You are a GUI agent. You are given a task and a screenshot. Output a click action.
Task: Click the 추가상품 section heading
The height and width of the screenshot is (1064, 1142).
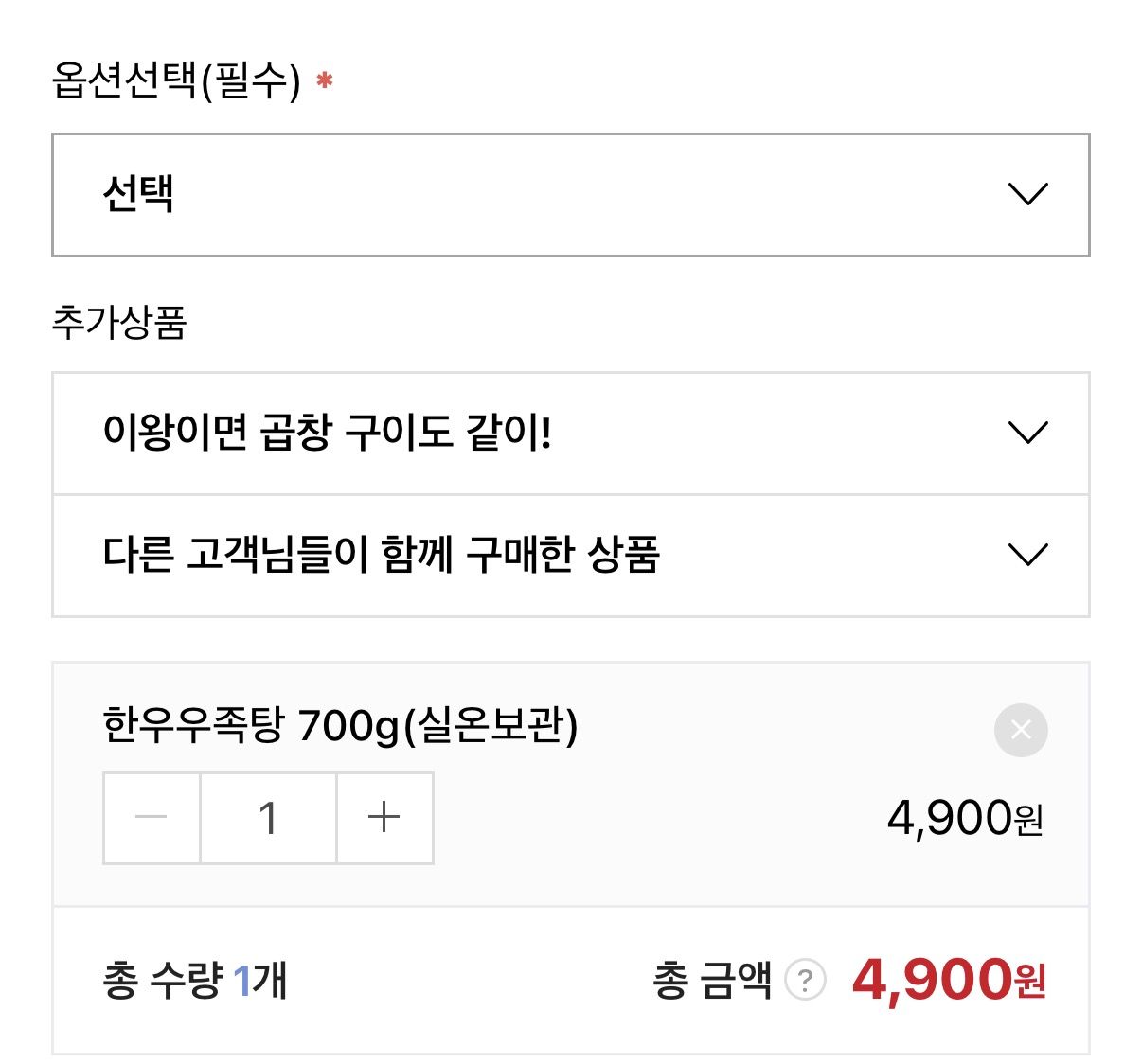click(119, 322)
